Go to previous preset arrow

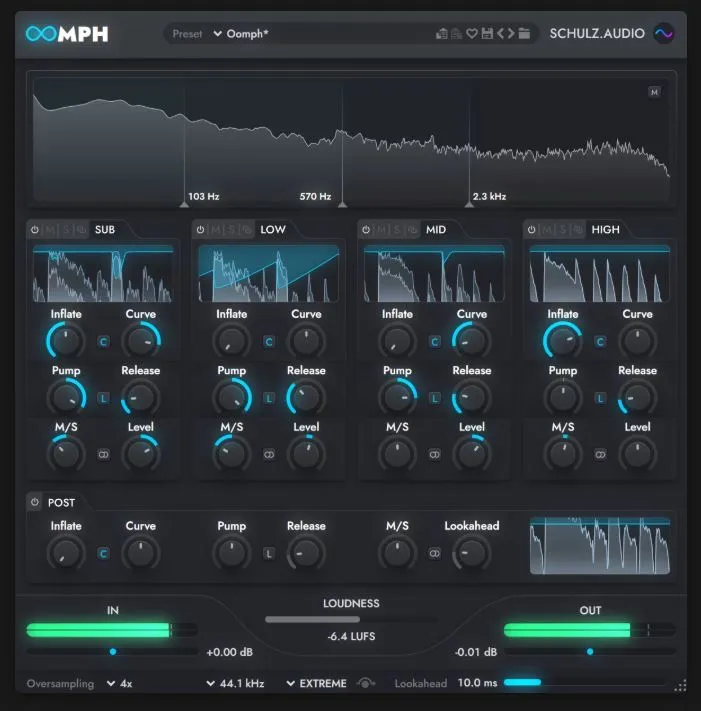click(x=501, y=34)
